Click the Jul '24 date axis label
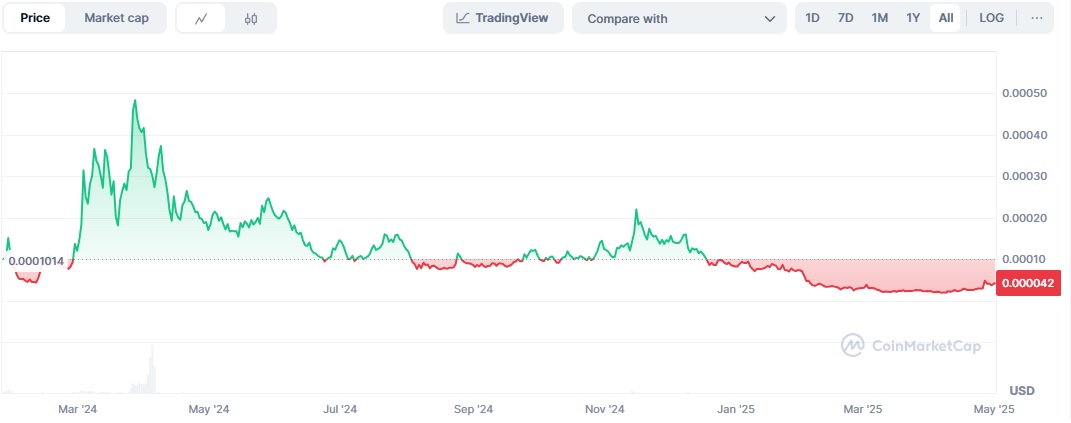 pyautogui.click(x=340, y=409)
